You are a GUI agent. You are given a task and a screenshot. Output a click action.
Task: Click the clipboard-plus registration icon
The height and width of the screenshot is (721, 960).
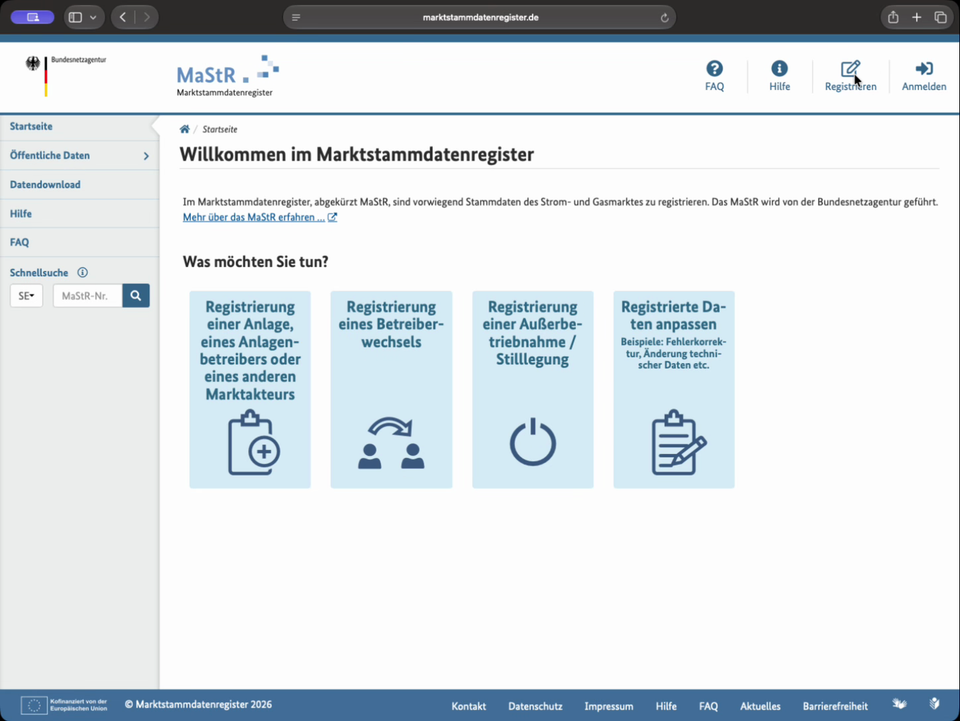tap(253, 443)
